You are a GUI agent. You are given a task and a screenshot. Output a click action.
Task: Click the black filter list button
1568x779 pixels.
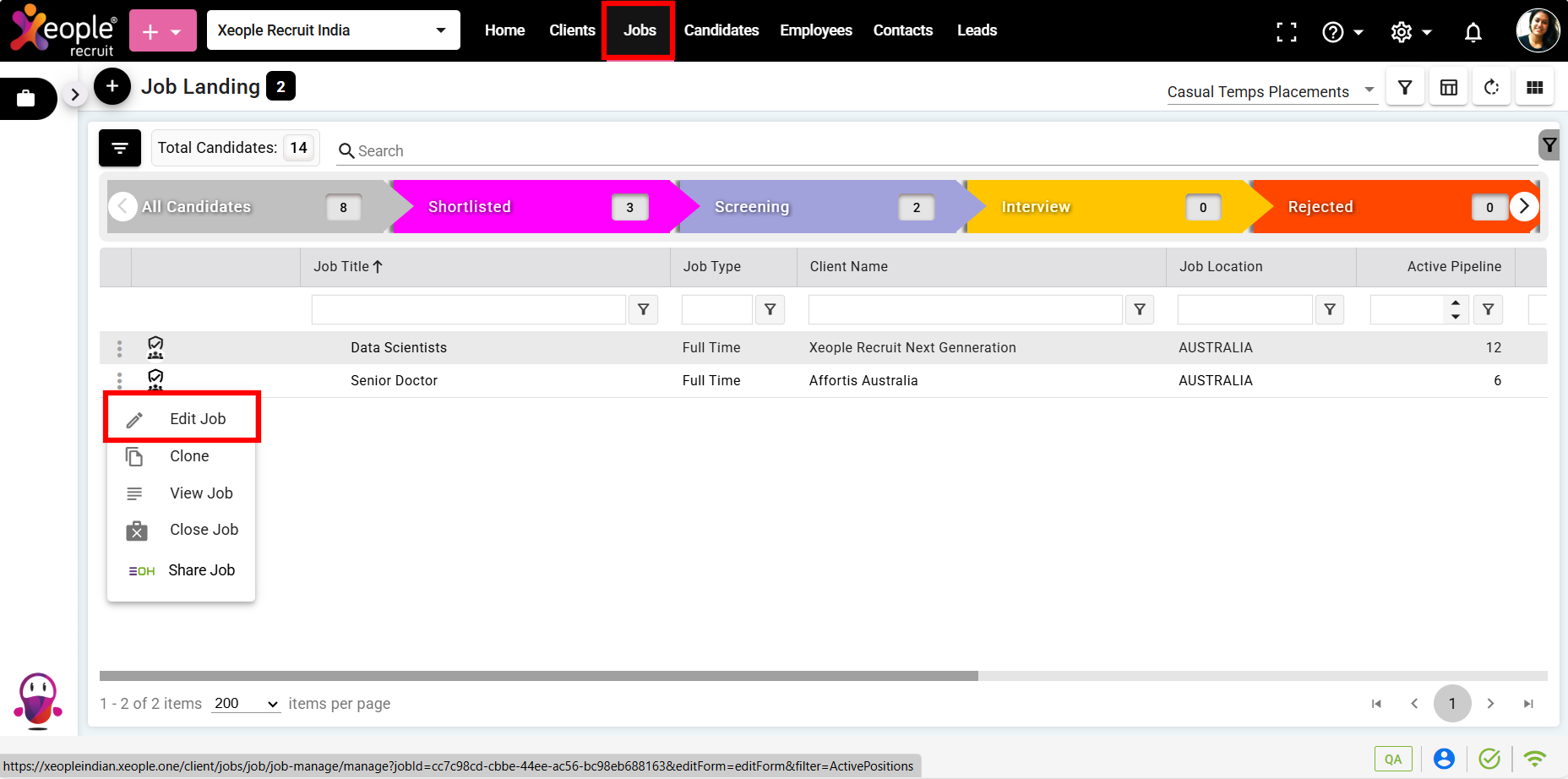click(120, 148)
